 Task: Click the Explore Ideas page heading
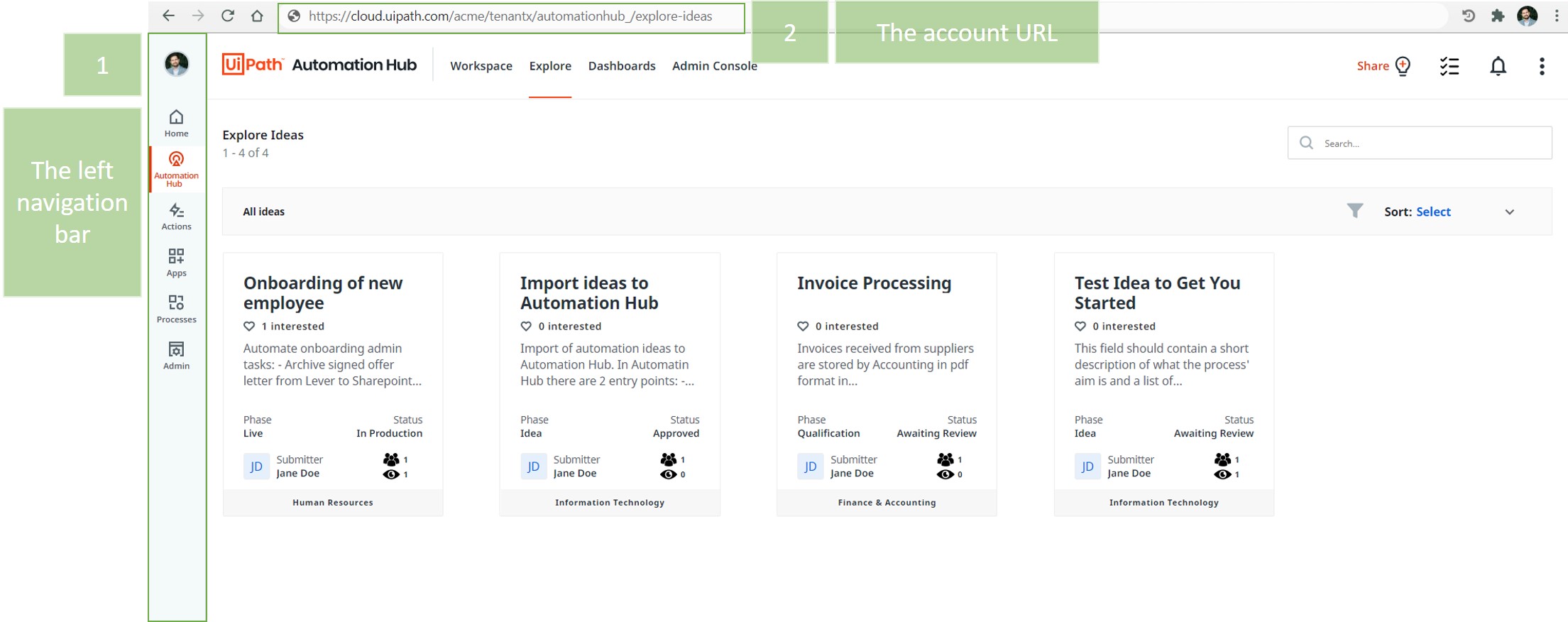tap(263, 135)
